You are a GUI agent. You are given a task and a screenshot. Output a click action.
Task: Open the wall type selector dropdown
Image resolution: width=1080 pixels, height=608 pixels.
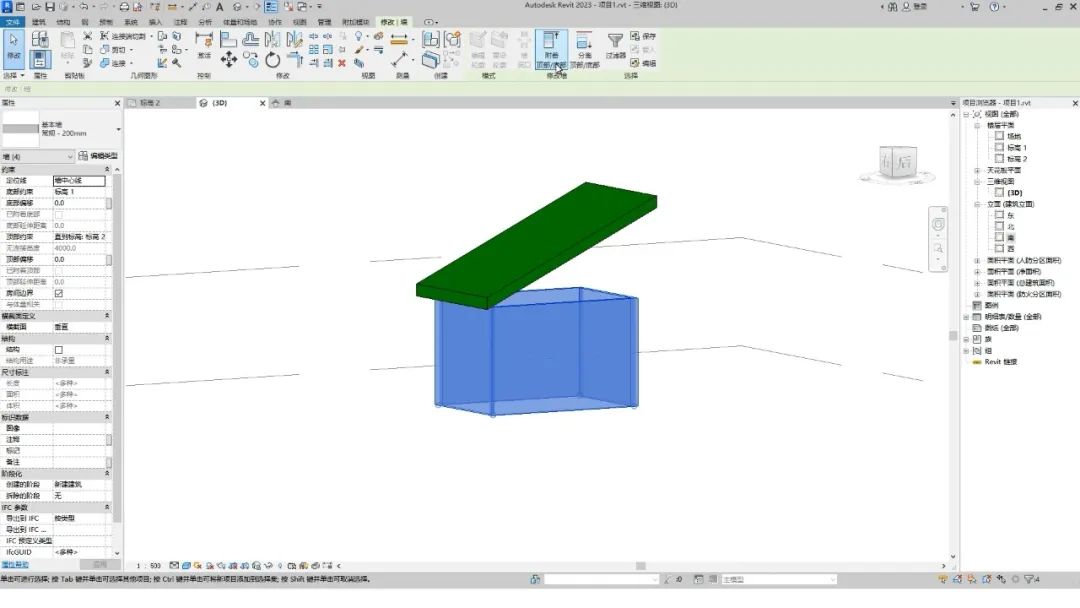pos(118,129)
